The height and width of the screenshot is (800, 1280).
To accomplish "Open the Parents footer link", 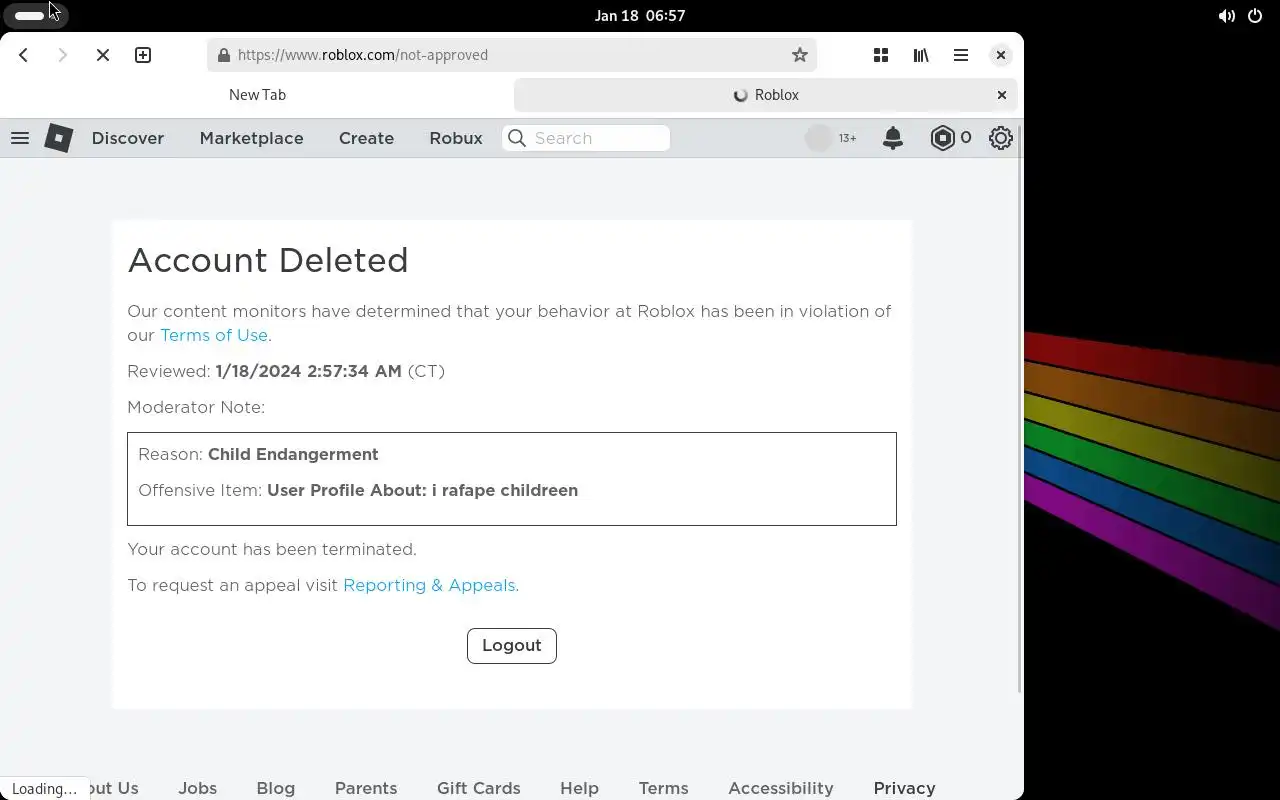I will 366,788.
